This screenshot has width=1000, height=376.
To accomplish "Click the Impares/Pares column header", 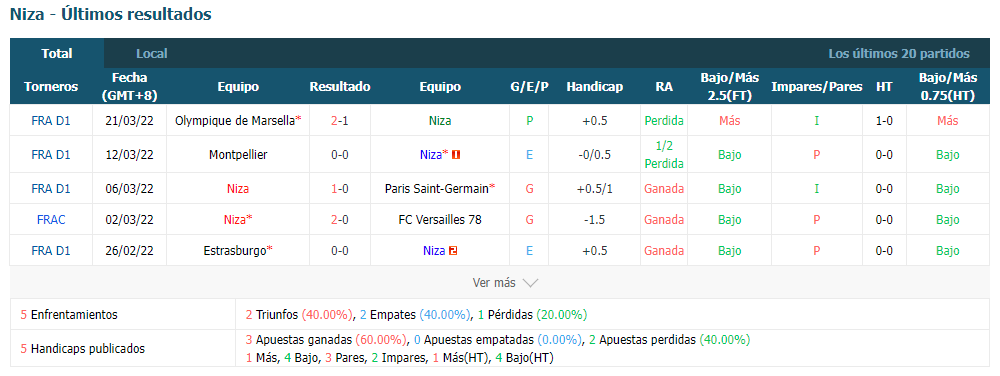I will 816,87.
